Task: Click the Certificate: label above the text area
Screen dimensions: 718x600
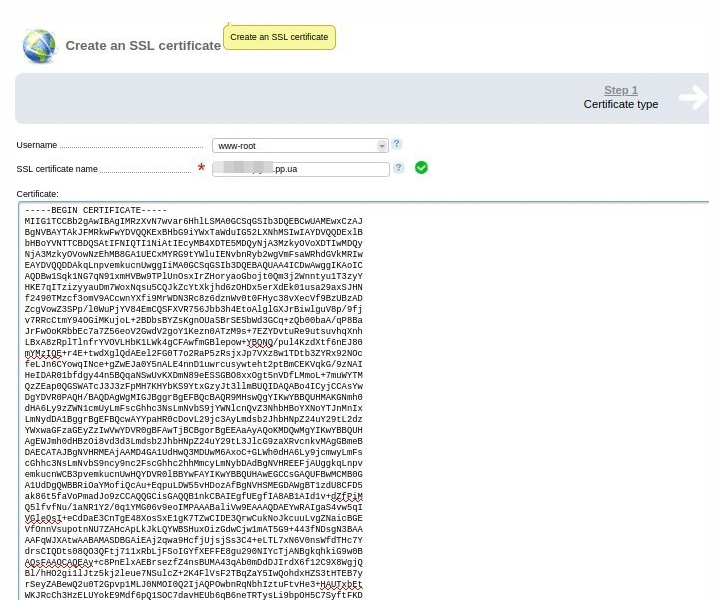Action: [x=37, y=193]
